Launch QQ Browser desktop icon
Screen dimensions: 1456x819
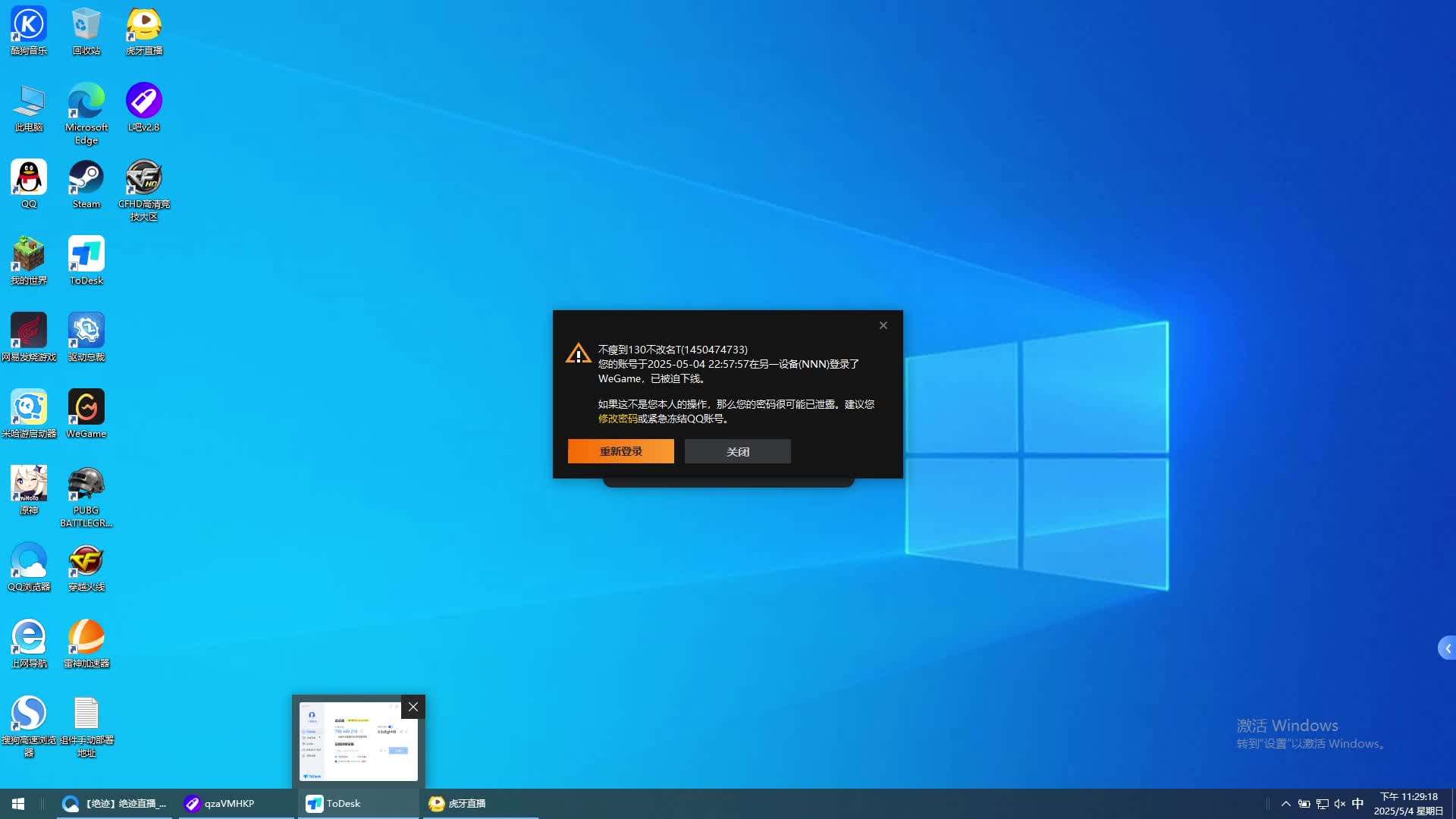29,567
